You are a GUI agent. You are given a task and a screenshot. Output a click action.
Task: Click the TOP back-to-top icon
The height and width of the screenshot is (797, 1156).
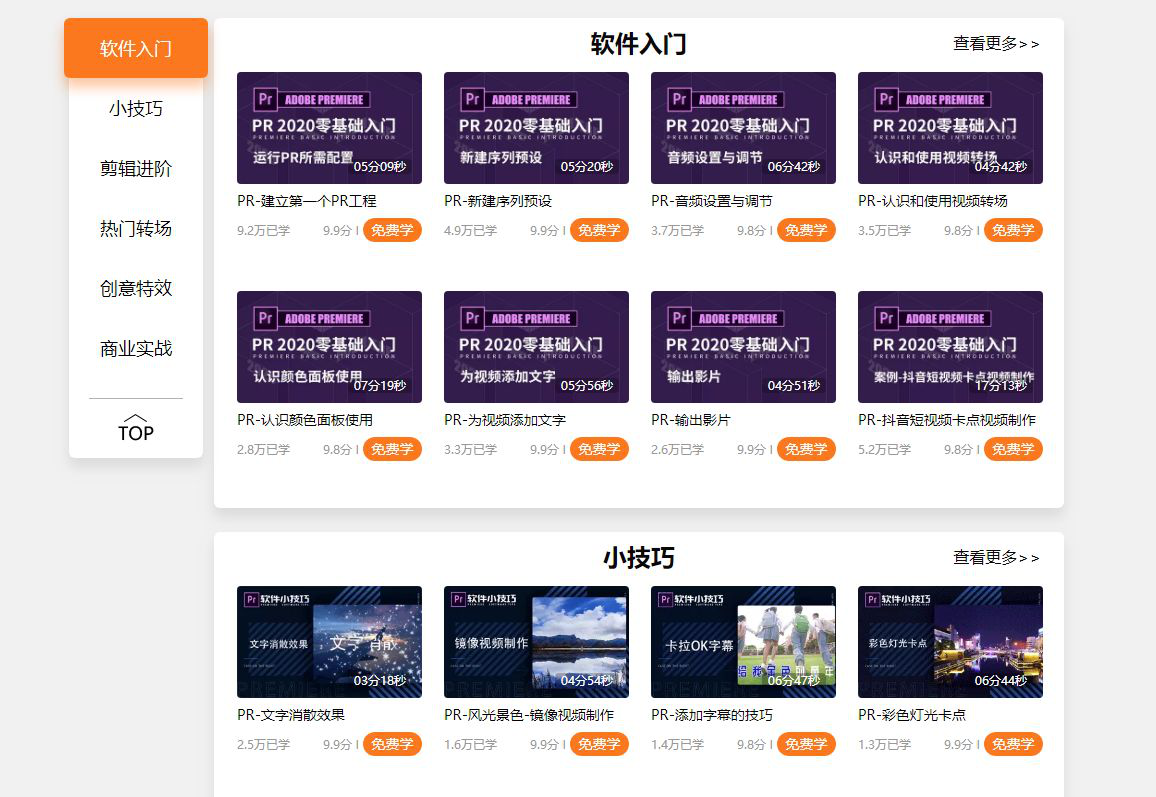point(136,428)
